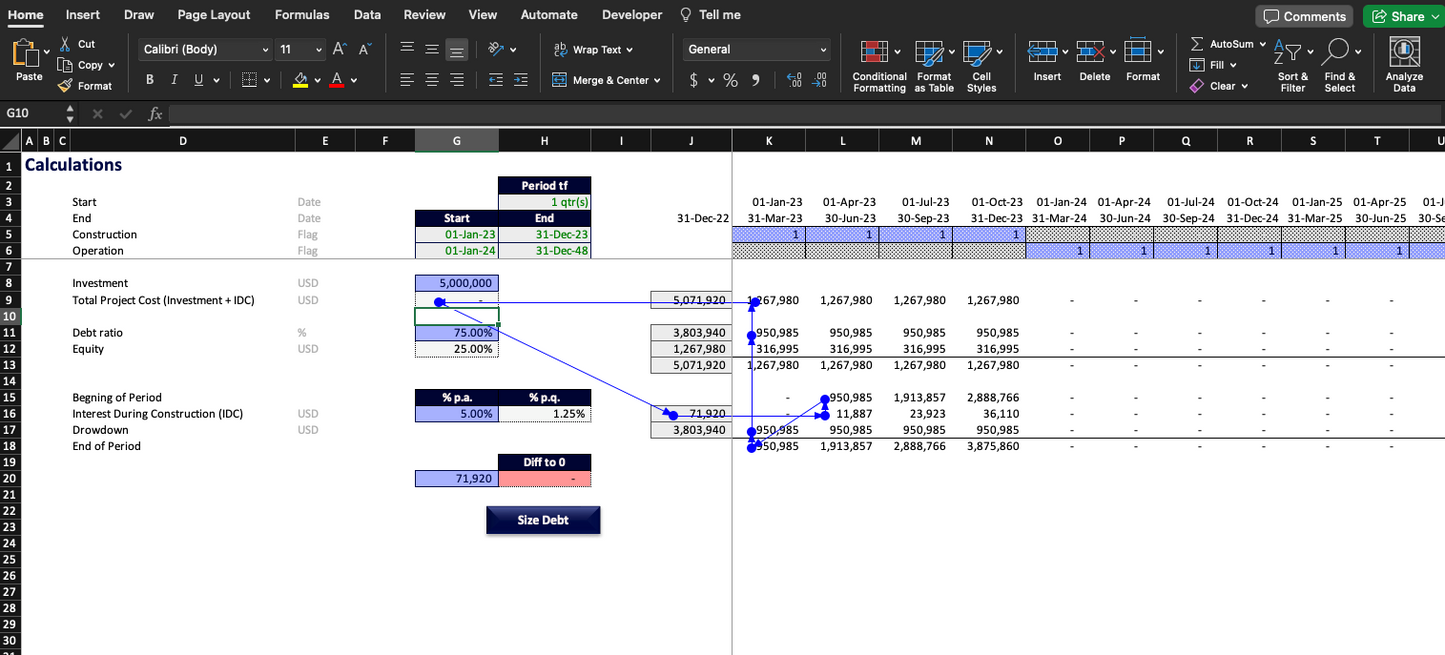Click the Analyze Data icon
The width and height of the screenshot is (1445, 655).
(x=1404, y=52)
